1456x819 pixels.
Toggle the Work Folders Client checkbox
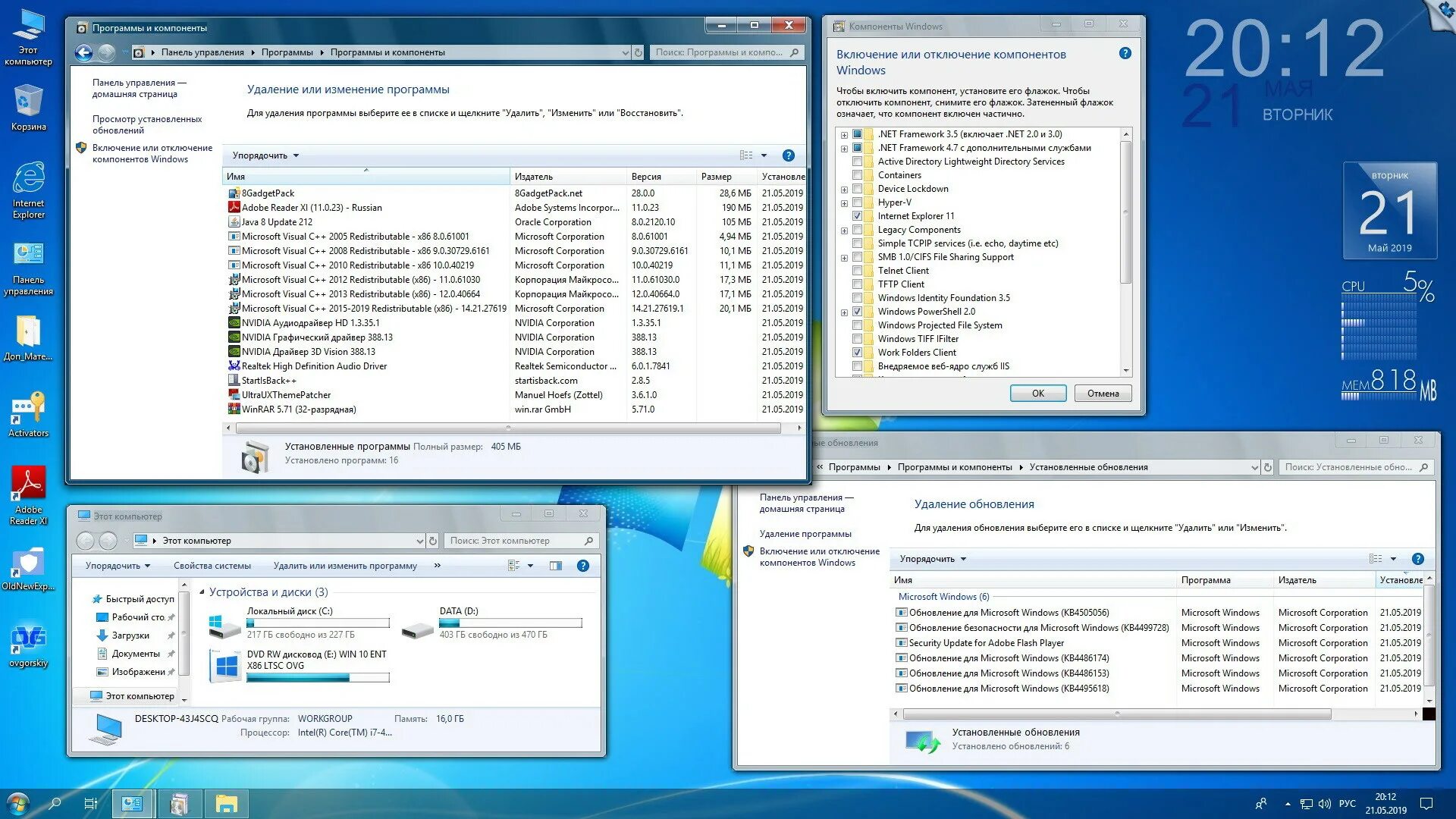tap(857, 353)
